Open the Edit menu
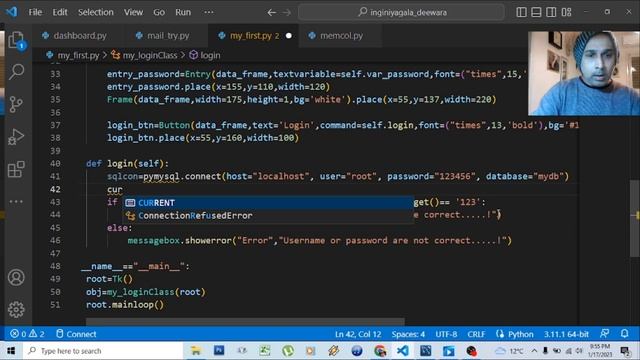Screen dimensions: 640x360 (x=60, y=12)
